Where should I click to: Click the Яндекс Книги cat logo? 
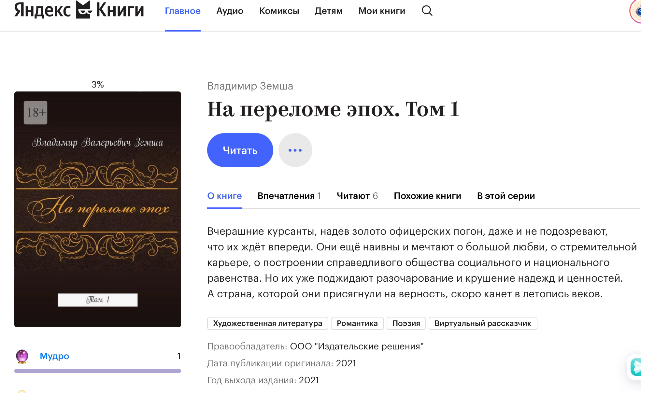83,10
